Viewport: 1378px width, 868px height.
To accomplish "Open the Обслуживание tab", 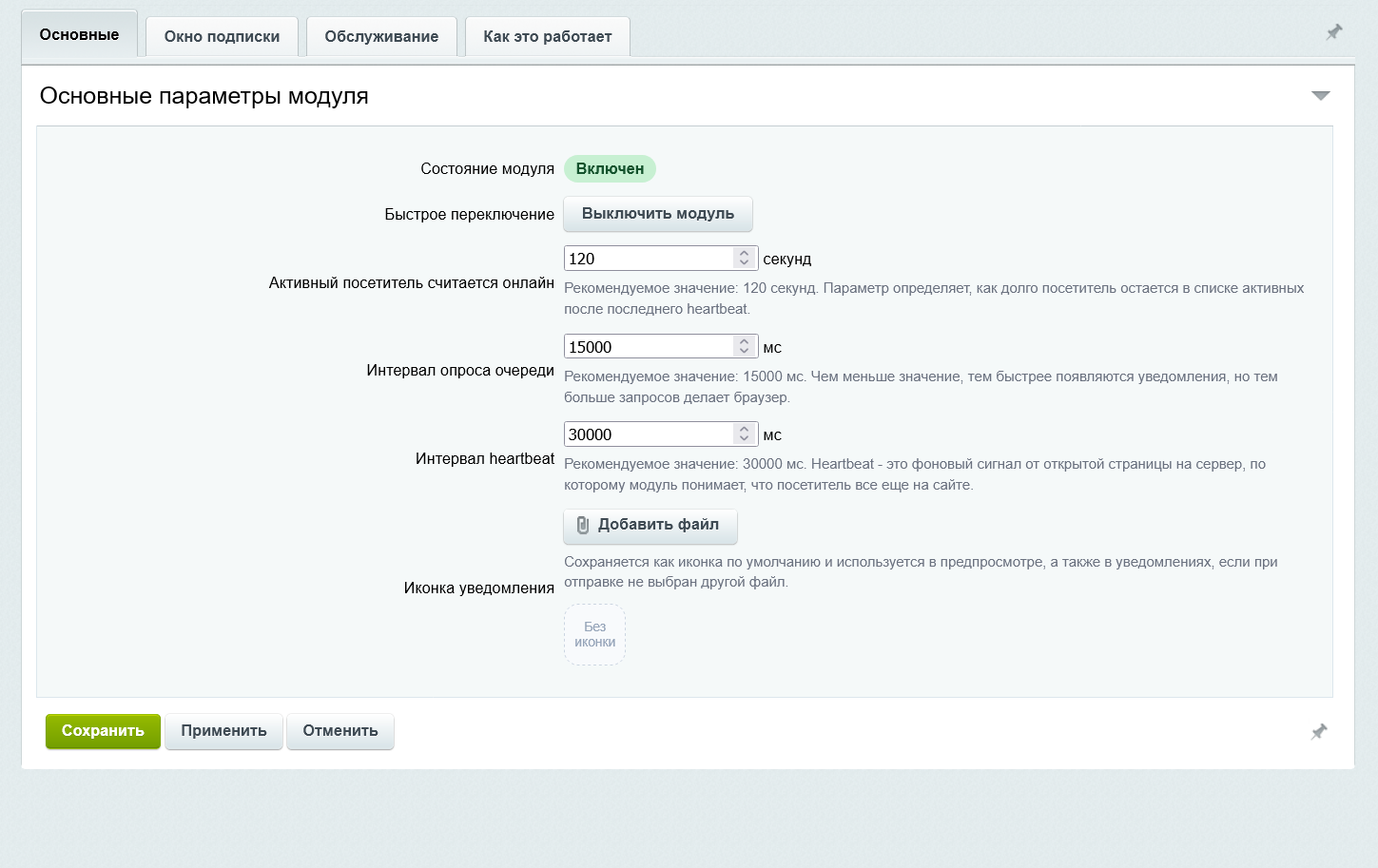I will coord(381,37).
